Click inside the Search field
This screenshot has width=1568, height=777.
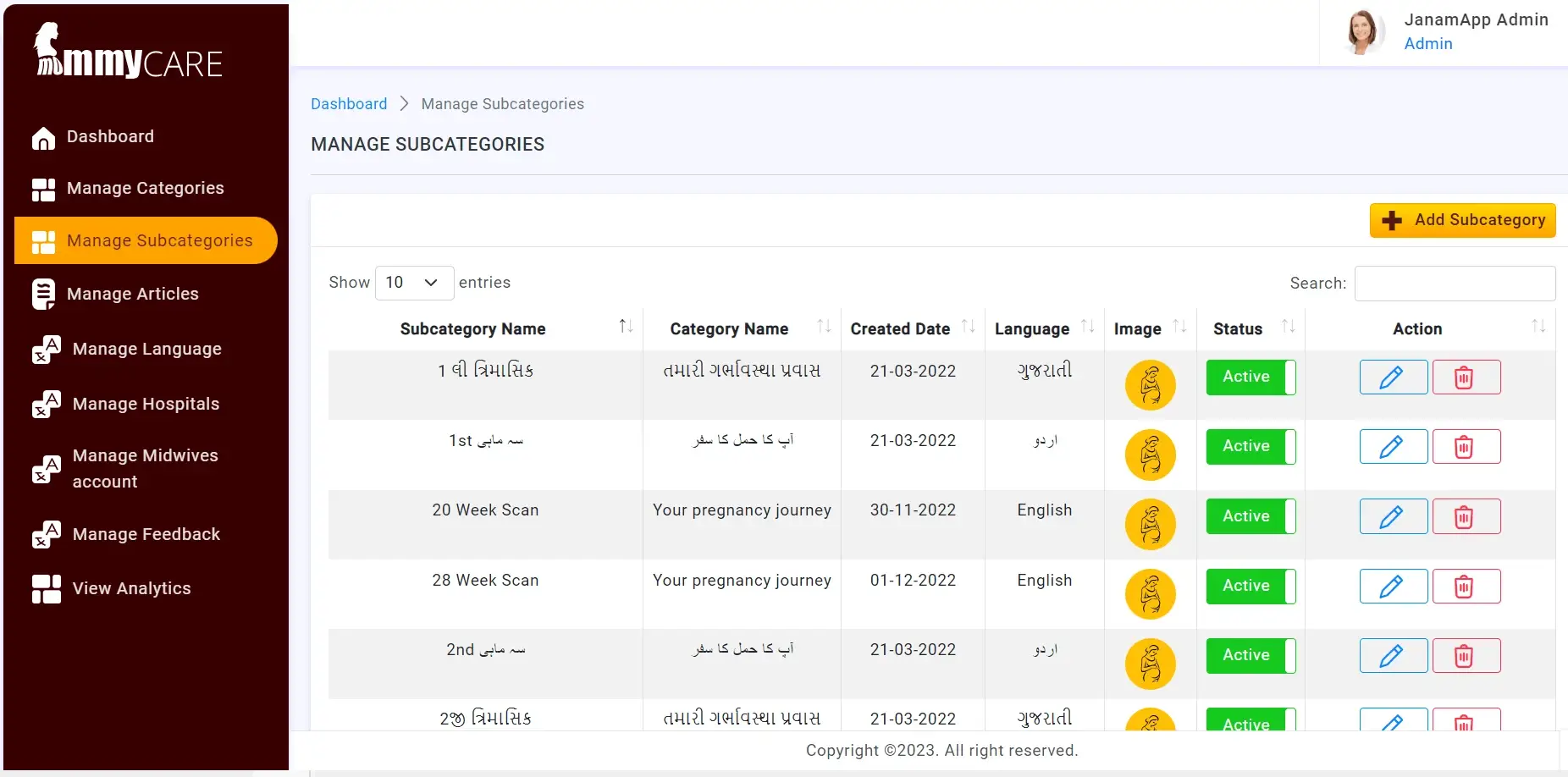(x=1455, y=283)
